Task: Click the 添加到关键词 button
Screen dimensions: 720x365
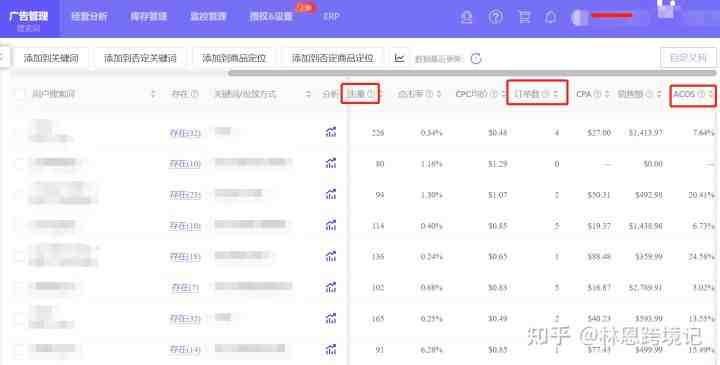Action: 51,58
